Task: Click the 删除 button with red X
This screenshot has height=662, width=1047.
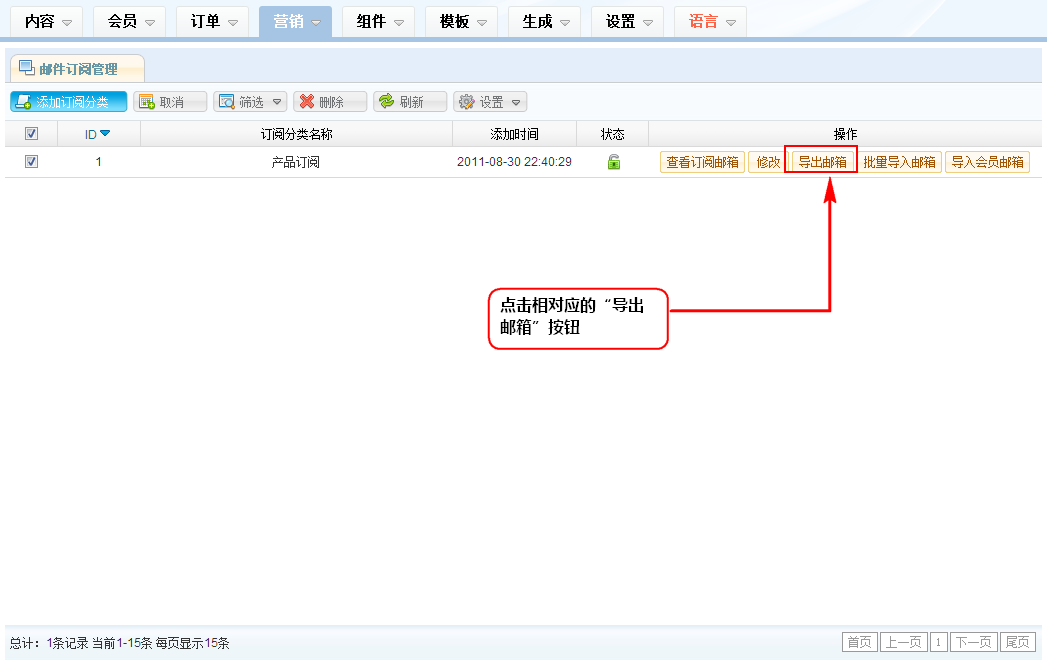Action: coord(330,102)
